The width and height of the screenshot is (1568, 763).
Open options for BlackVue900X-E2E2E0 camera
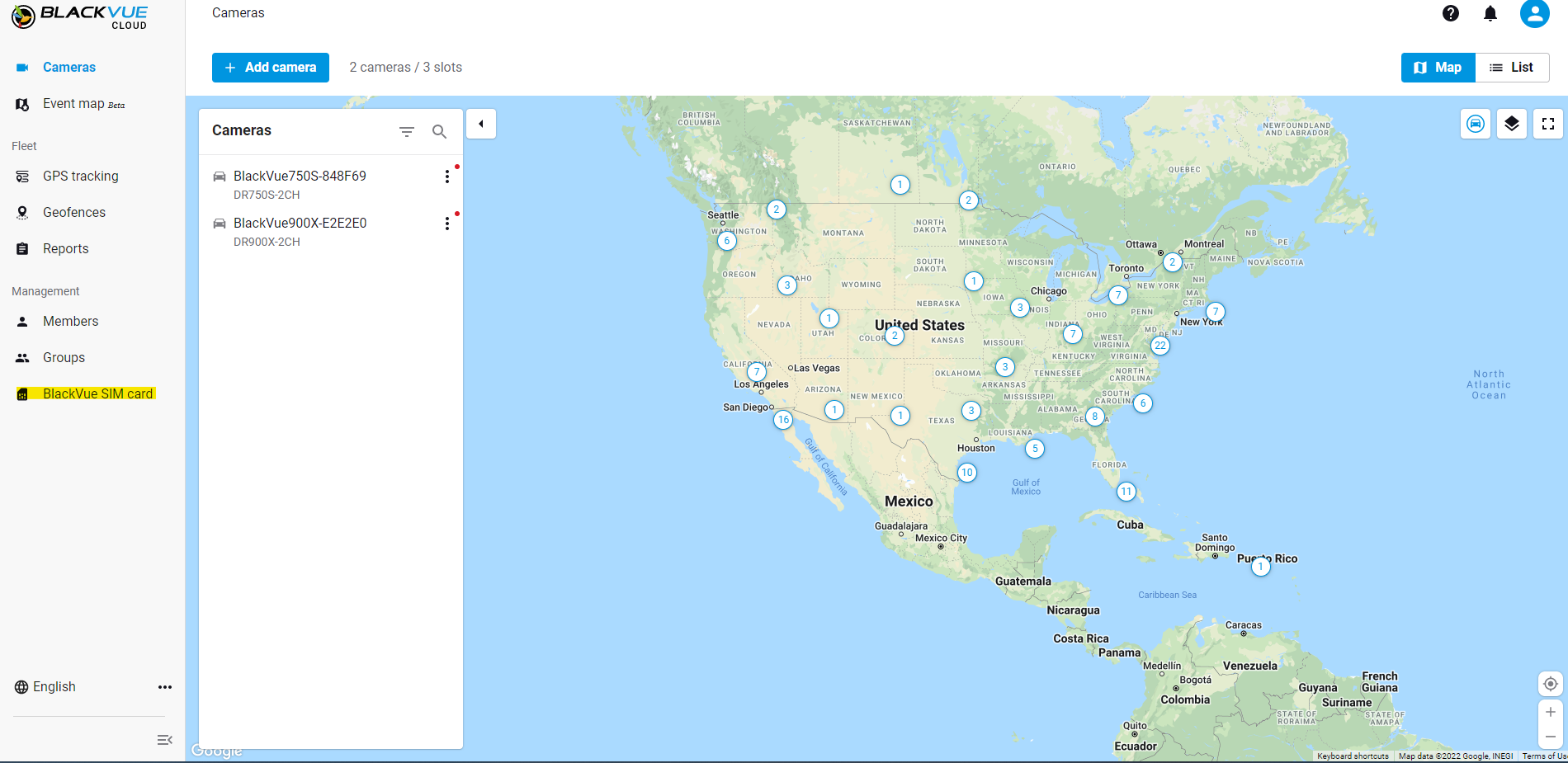(x=446, y=224)
